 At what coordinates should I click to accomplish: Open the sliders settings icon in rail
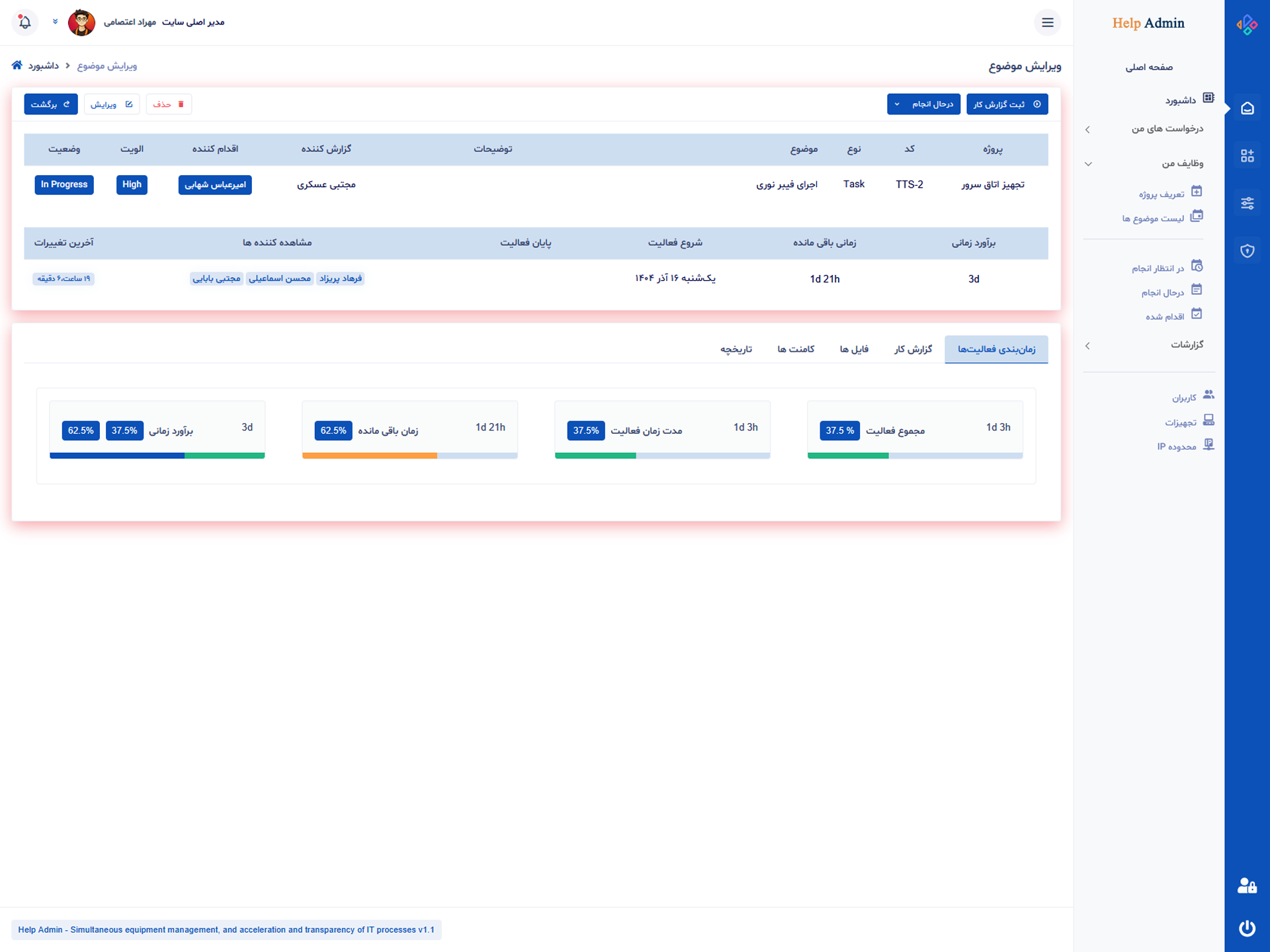1247,204
